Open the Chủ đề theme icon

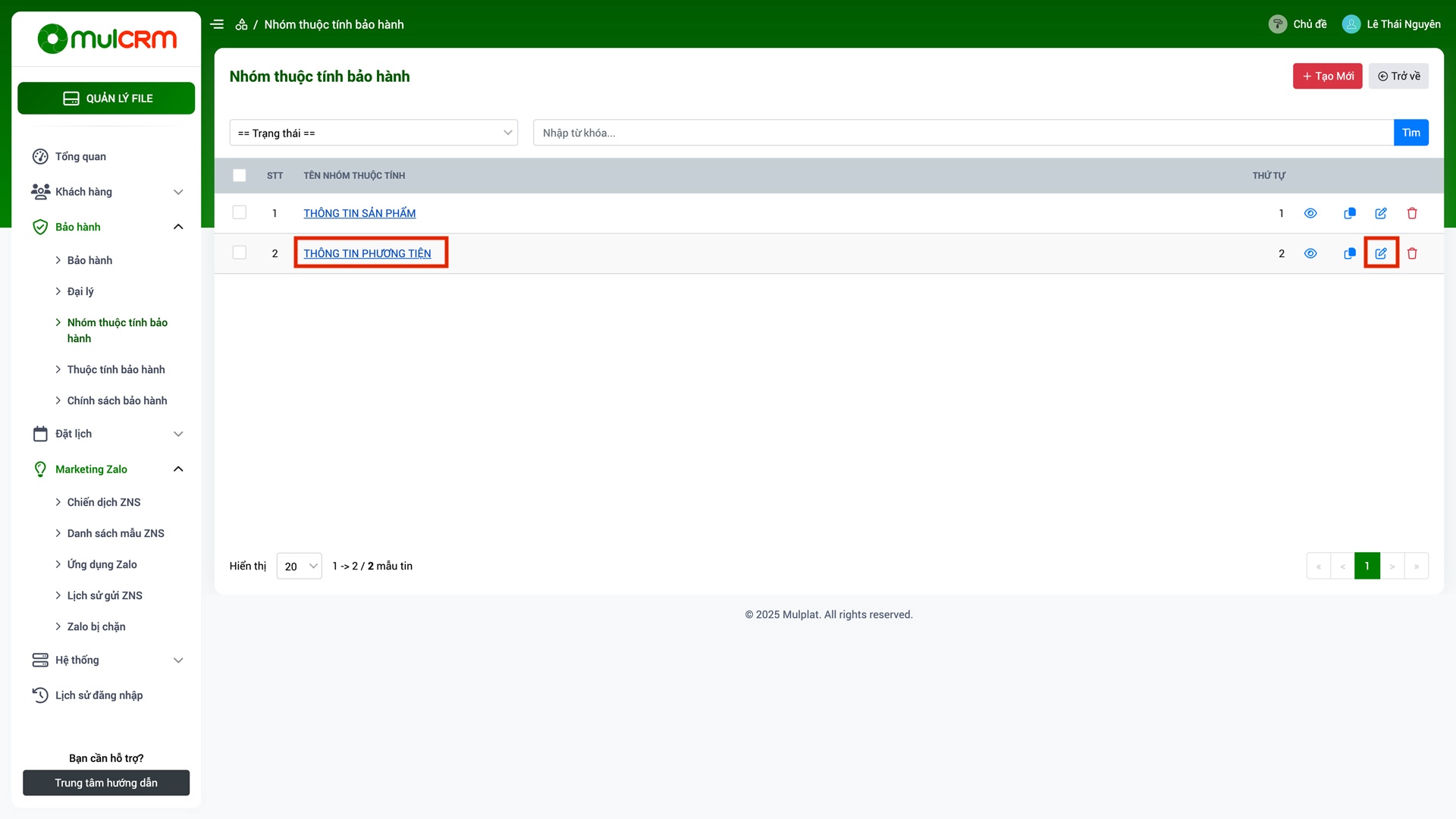[1278, 24]
